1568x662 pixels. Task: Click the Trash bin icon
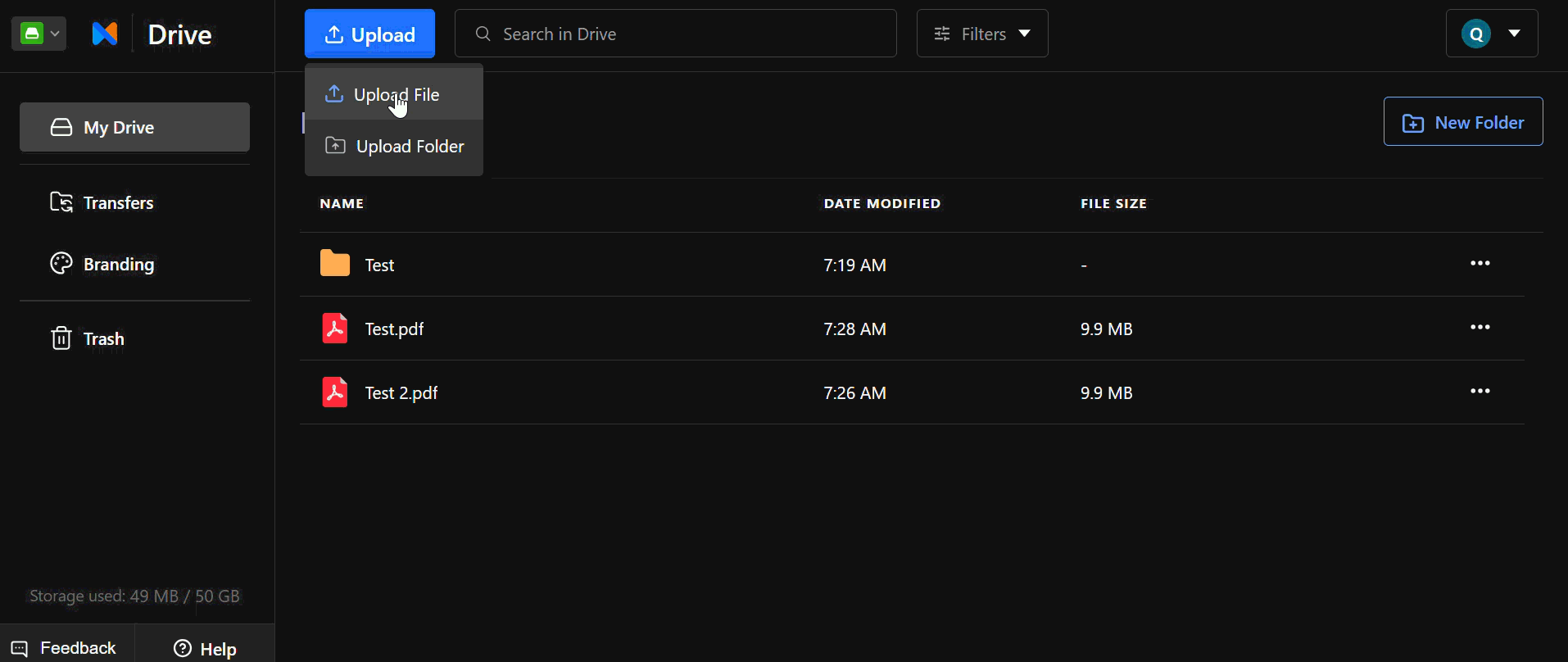[61, 338]
